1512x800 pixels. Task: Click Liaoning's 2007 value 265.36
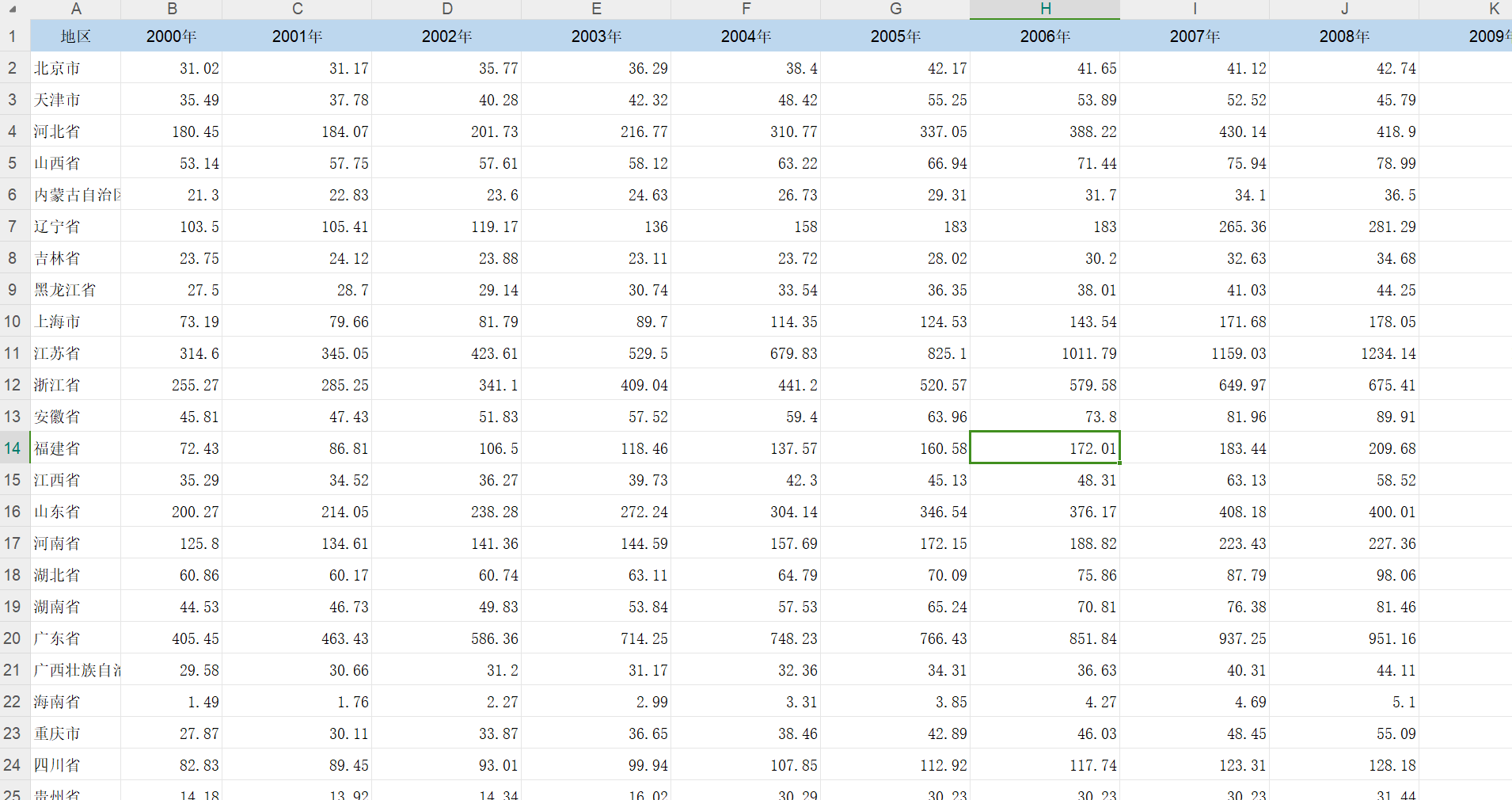1195,227
